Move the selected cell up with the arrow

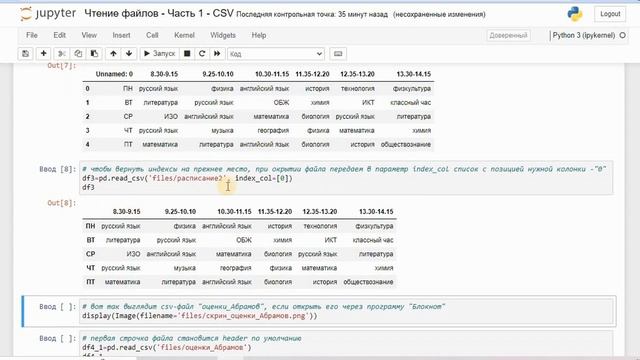(x=113, y=54)
